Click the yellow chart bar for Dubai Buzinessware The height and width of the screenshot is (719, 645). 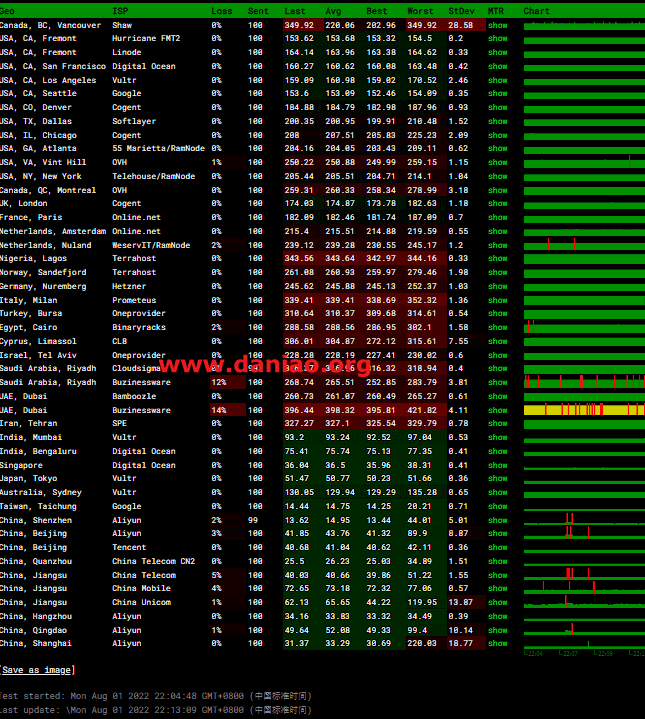pyautogui.click(x=584, y=410)
